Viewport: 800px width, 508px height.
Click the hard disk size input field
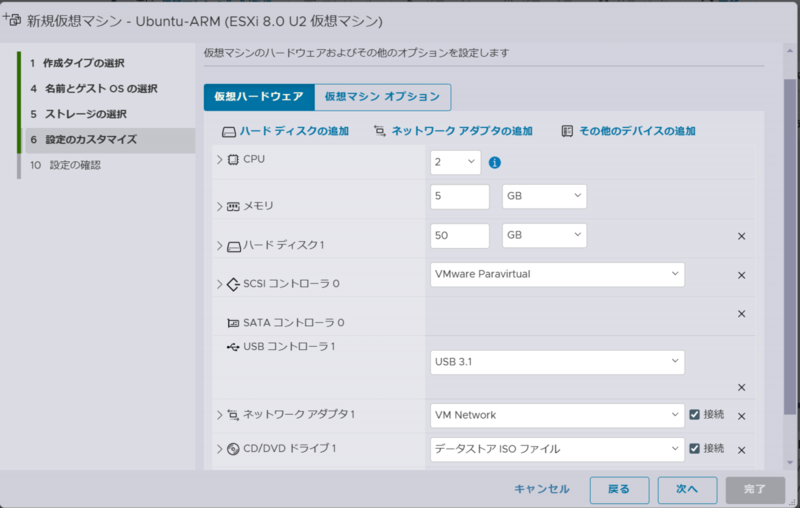click(460, 236)
